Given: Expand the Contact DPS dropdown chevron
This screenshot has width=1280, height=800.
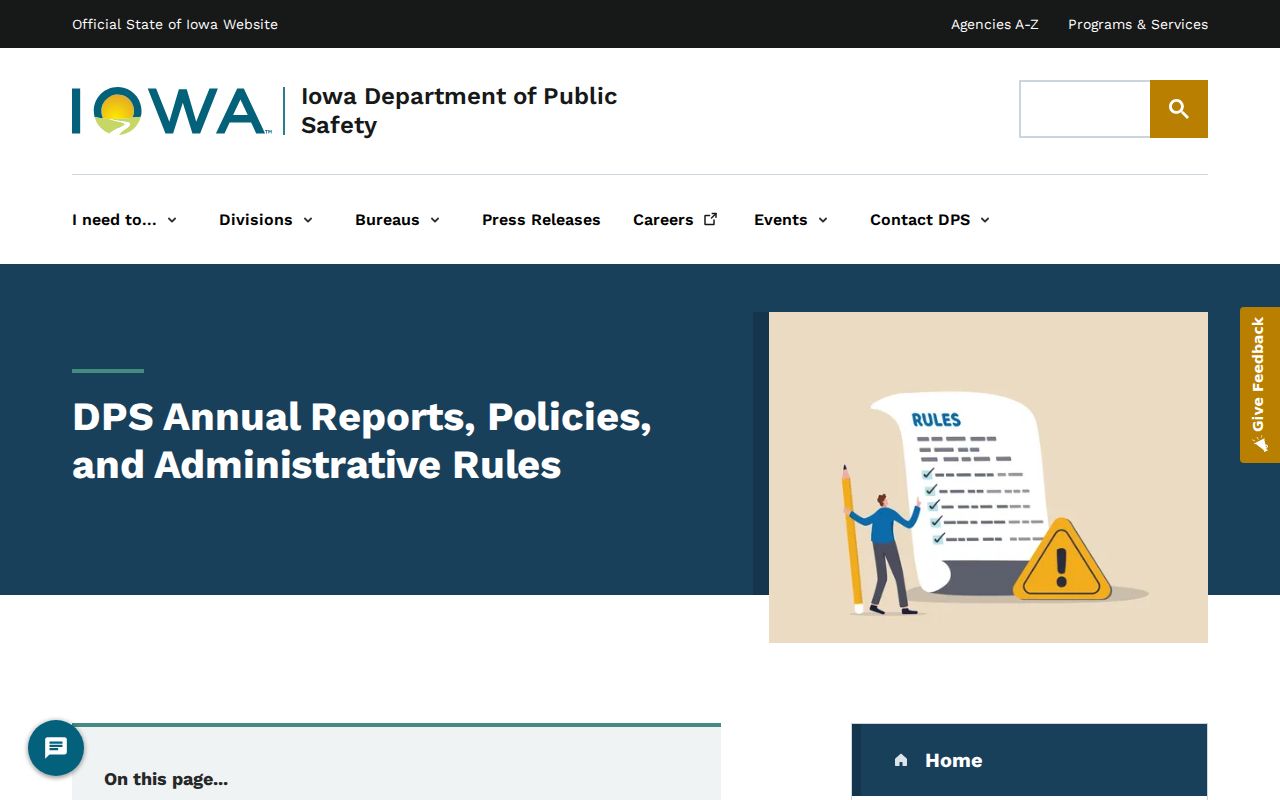Looking at the screenshot, I should click(985, 220).
